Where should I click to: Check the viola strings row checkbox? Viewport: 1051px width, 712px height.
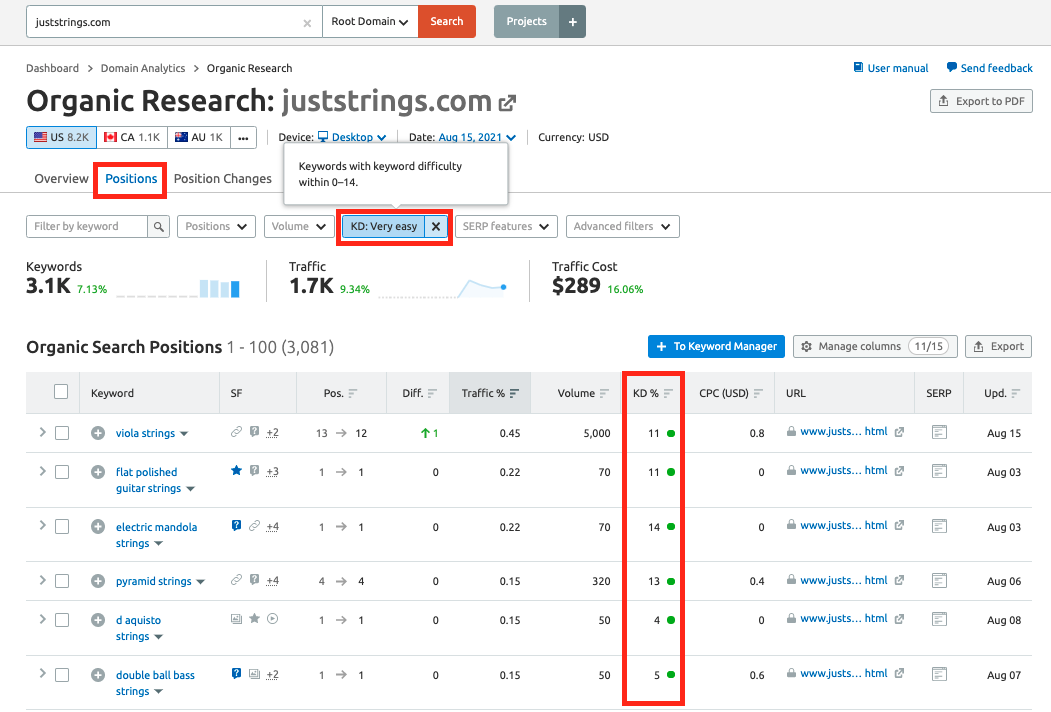(x=62, y=433)
